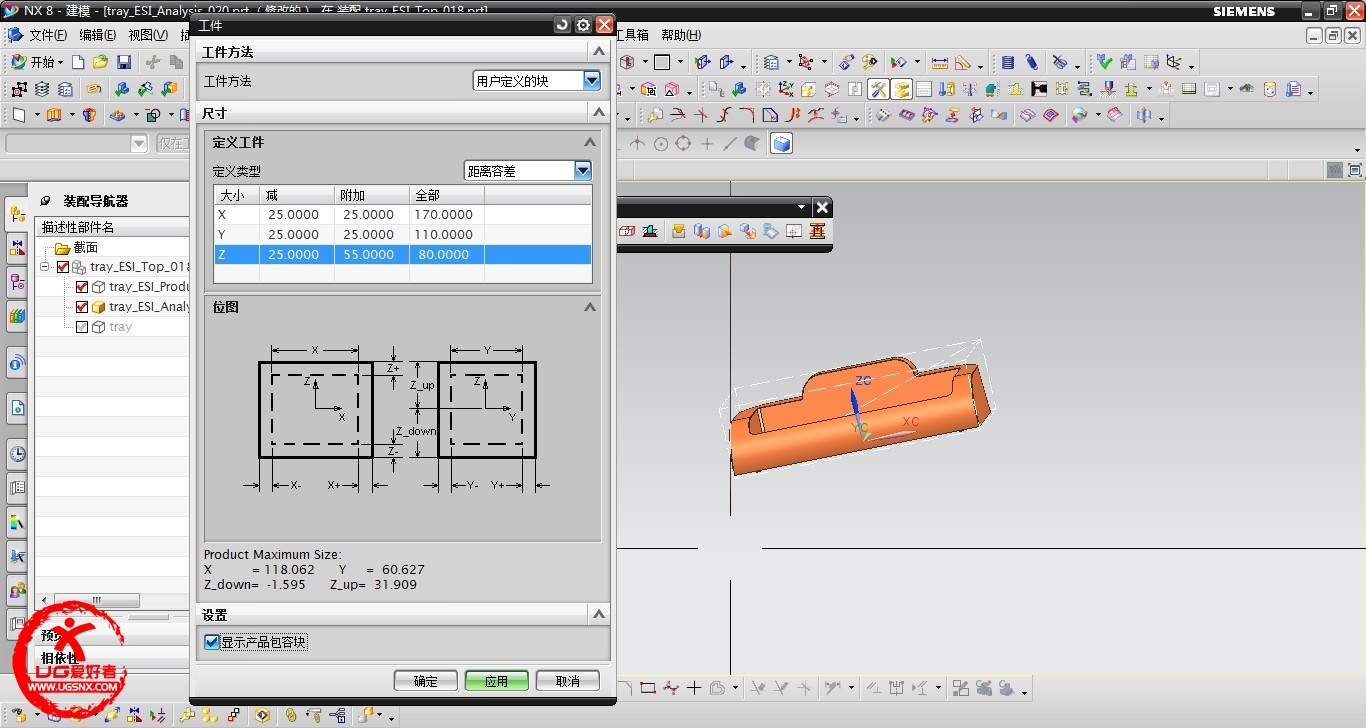This screenshot has height=728, width=1366.
Task: Click the dialog reset arrow icon
Action: (x=562, y=25)
